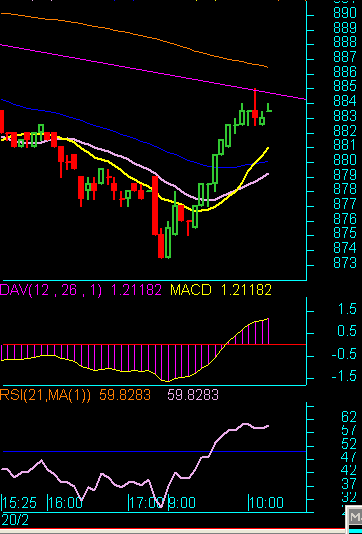This screenshot has height=534, width=362.
Task: Click the red candle touching magenta average line
Action: [255, 107]
